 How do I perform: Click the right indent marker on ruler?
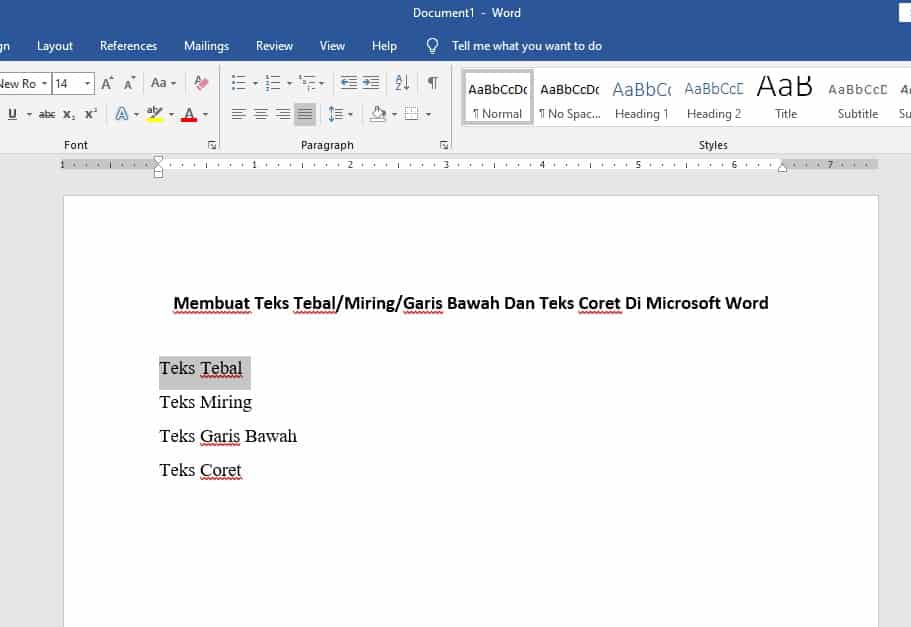coord(783,169)
